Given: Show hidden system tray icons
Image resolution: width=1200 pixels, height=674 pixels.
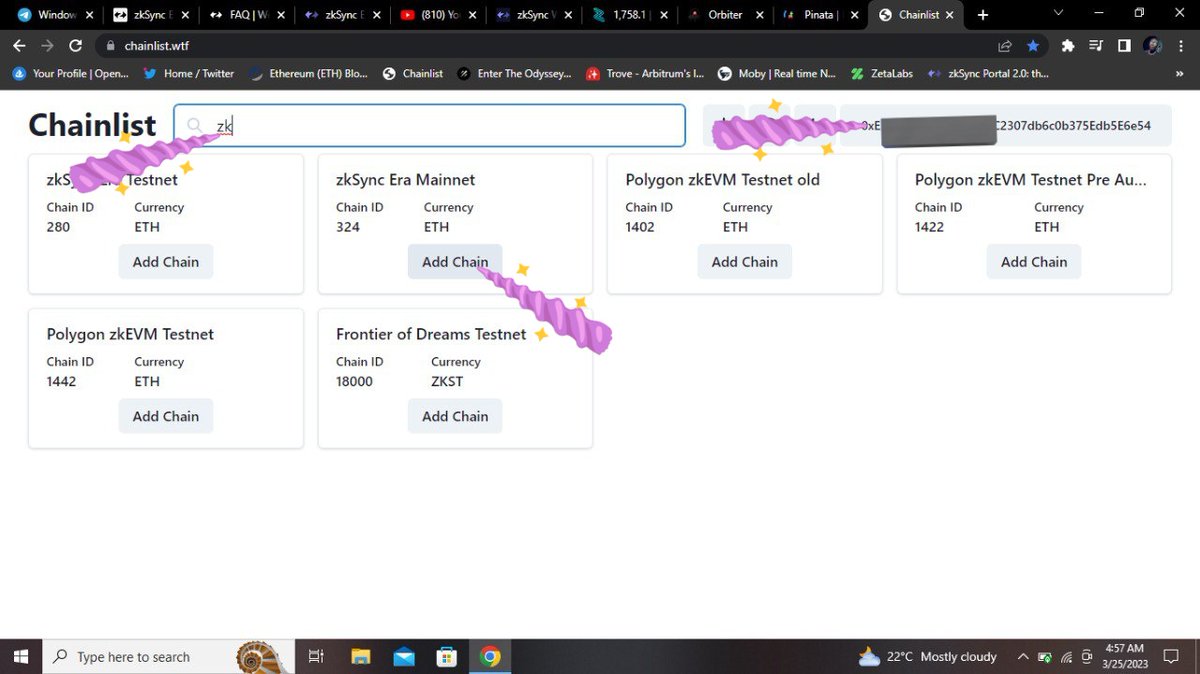Looking at the screenshot, I should (1023, 657).
